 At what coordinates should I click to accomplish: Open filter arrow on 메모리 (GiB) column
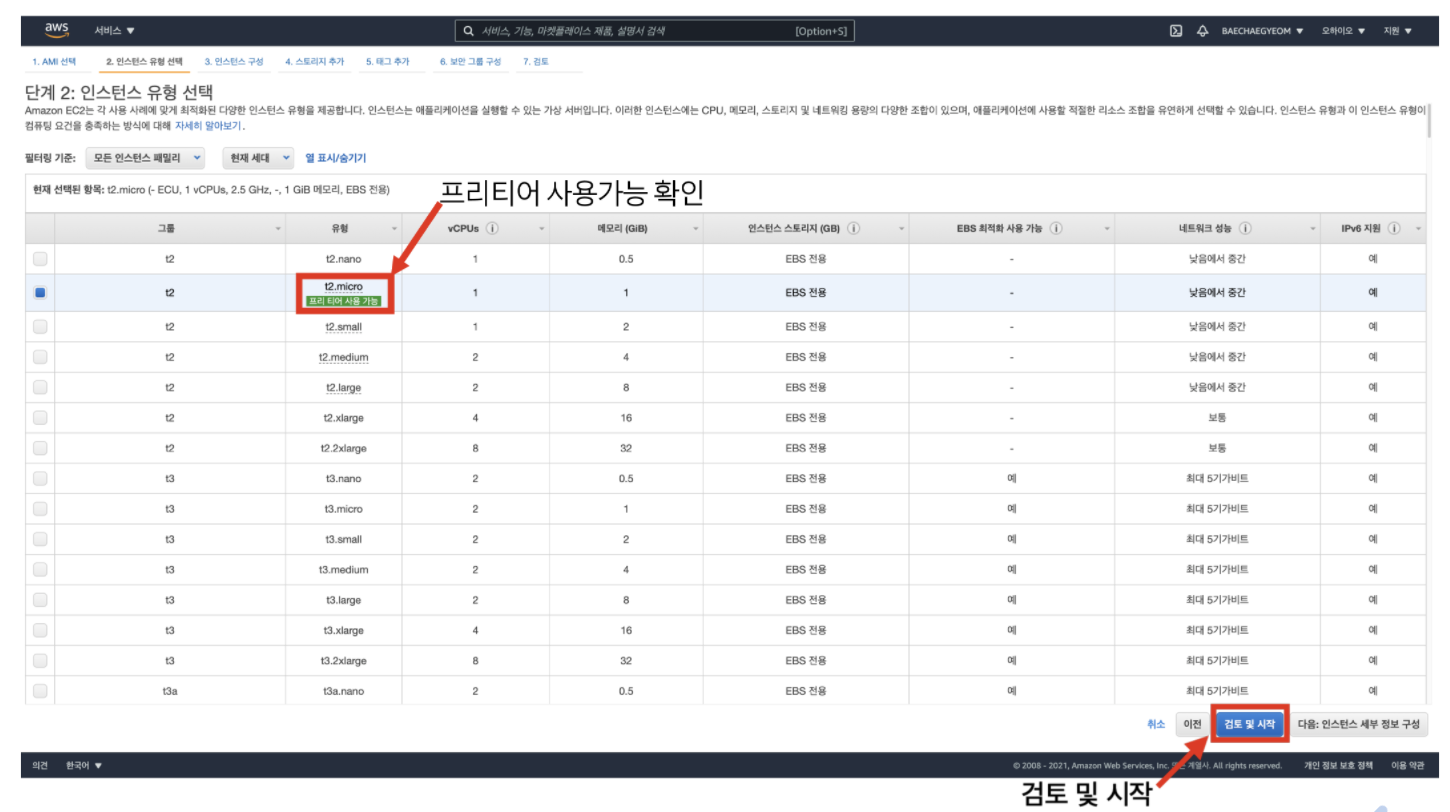coord(695,229)
